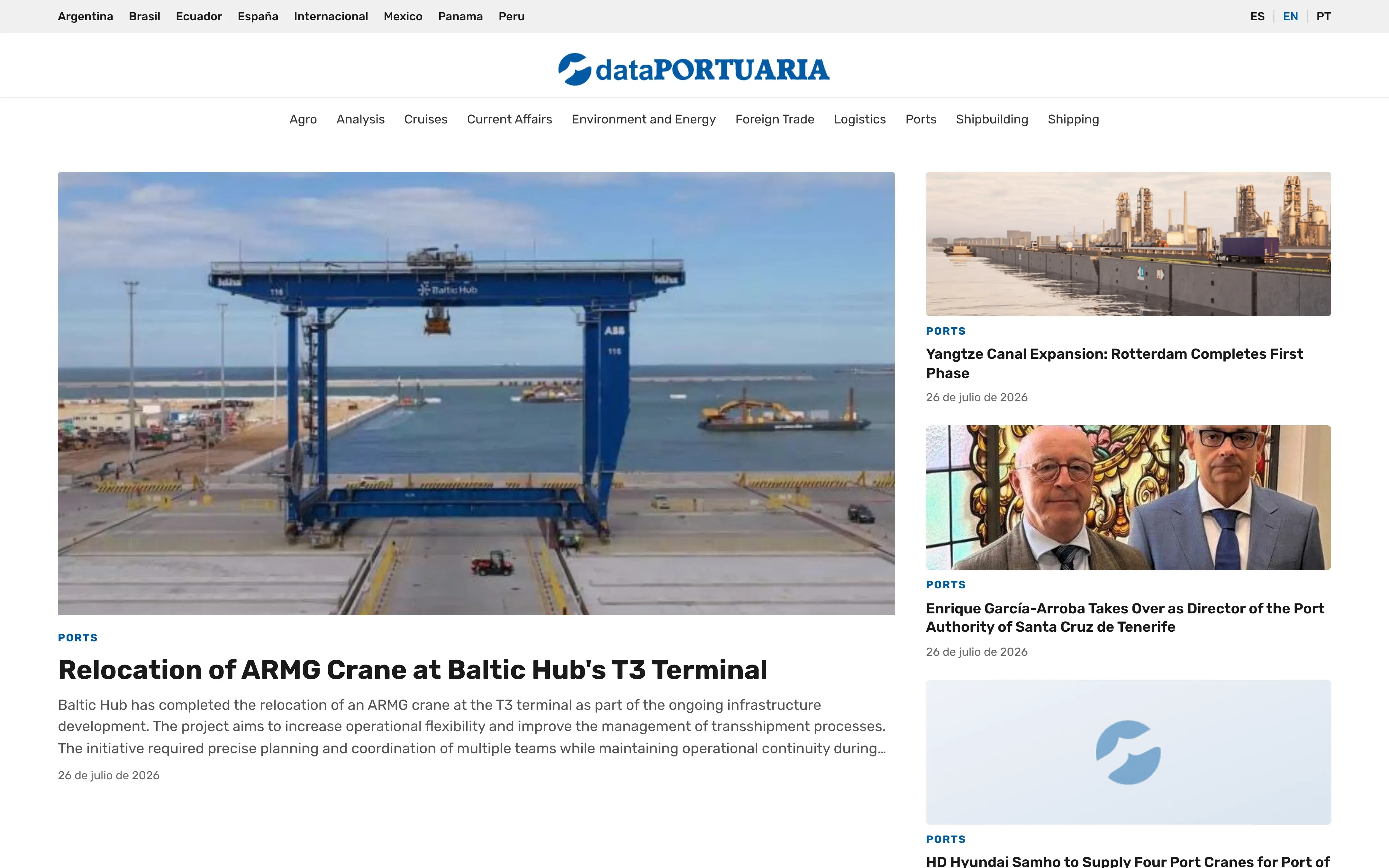
Task: Click PORTS tag above García-Arroba headline
Action: (x=946, y=585)
